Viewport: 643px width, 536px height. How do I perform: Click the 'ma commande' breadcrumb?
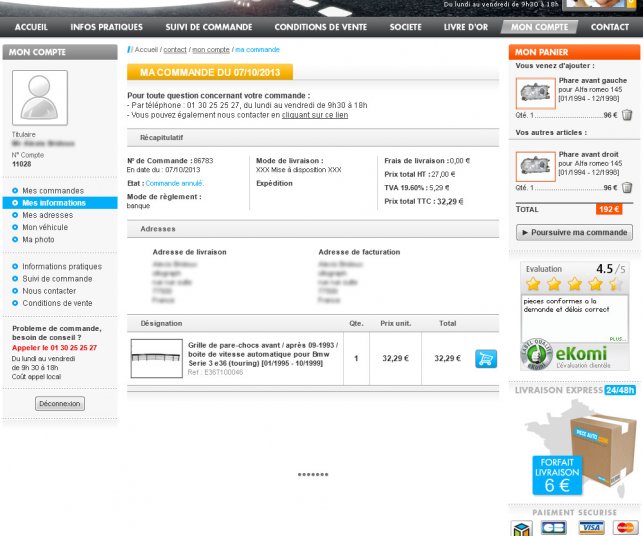click(258, 50)
